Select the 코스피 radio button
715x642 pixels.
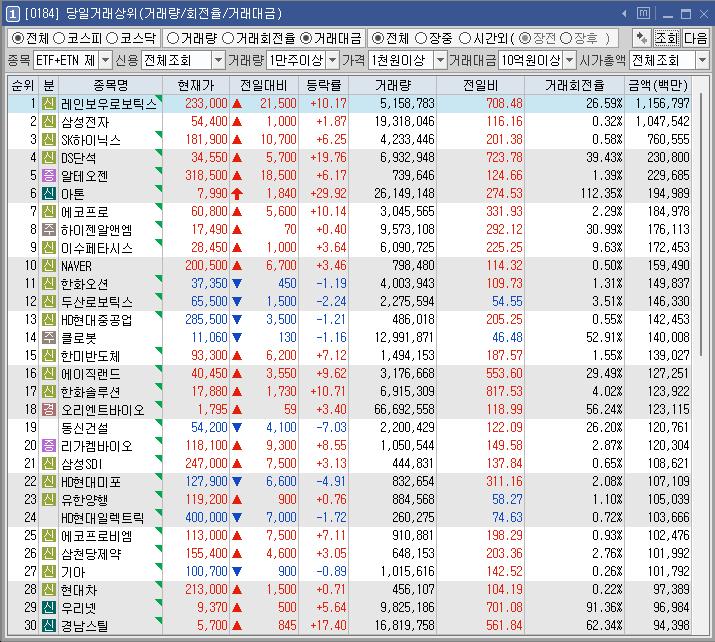(x=59, y=38)
